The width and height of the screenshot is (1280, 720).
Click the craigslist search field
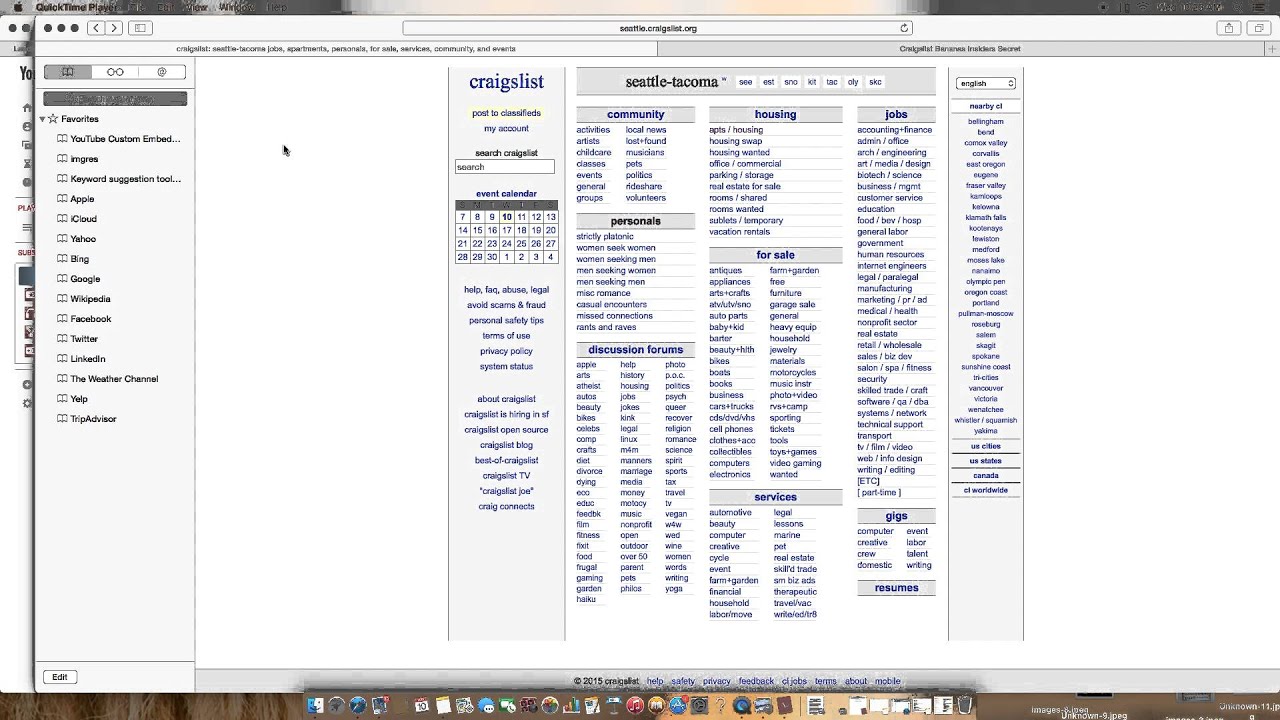click(x=504, y=167)
